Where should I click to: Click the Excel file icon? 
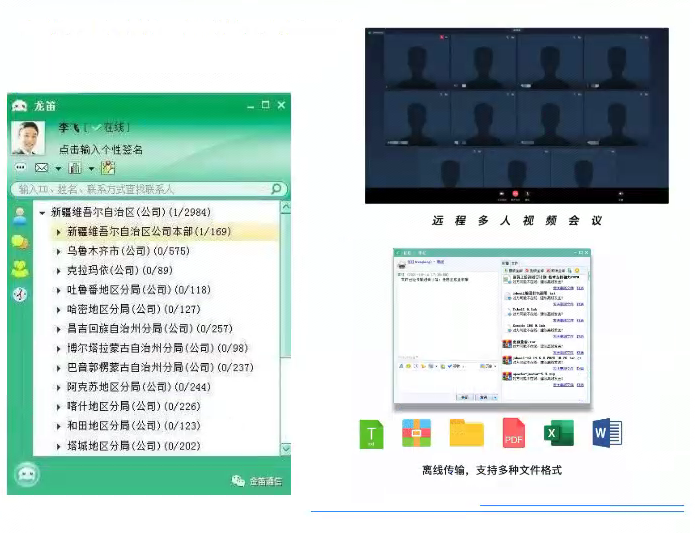tap(558, 433)
